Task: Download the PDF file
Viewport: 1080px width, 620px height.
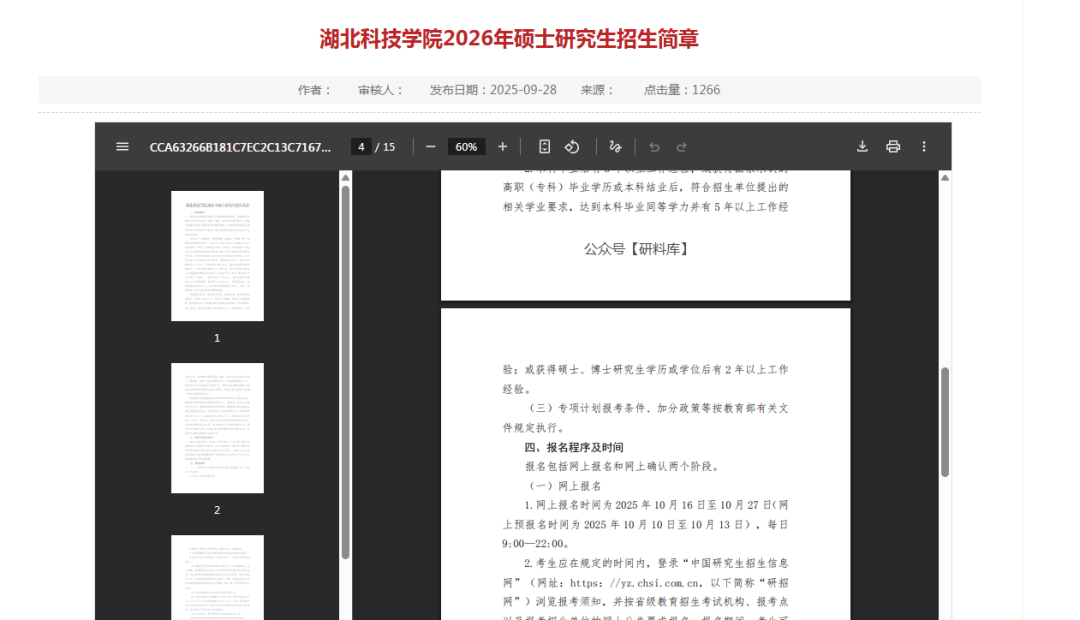Action: (x=862, y=147)
